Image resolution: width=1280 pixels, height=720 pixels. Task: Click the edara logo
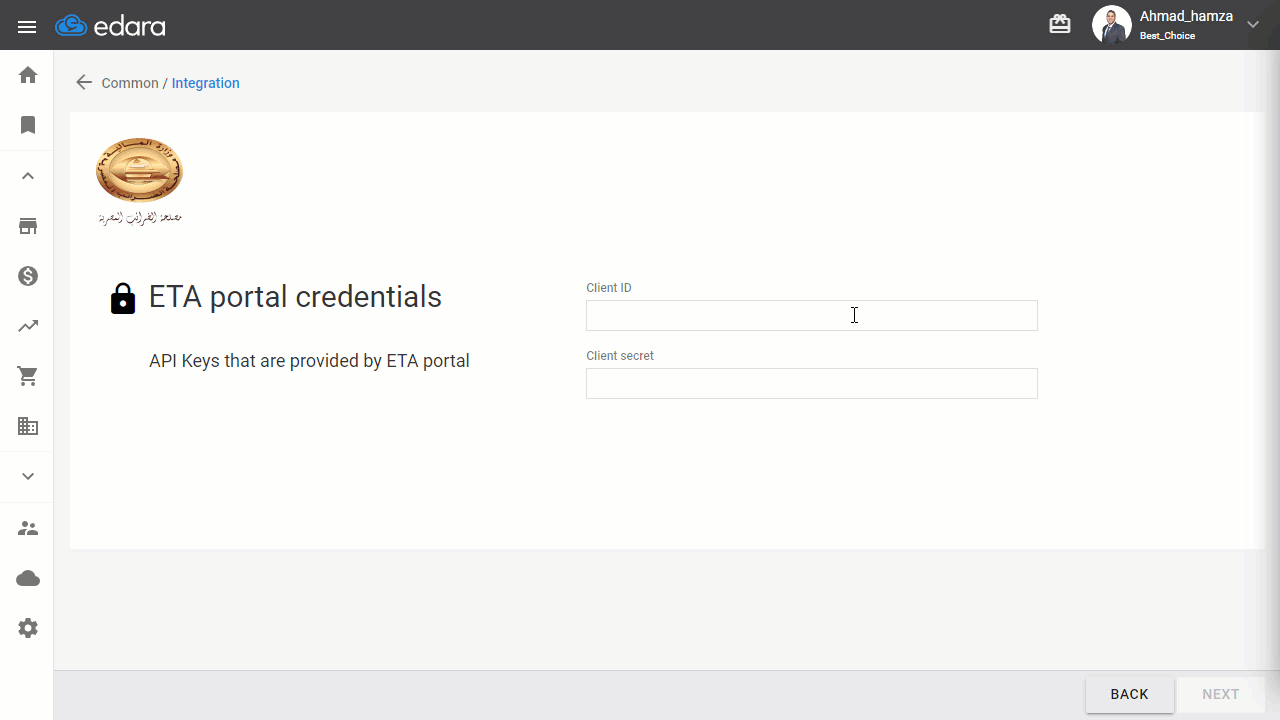coord(111,26)
